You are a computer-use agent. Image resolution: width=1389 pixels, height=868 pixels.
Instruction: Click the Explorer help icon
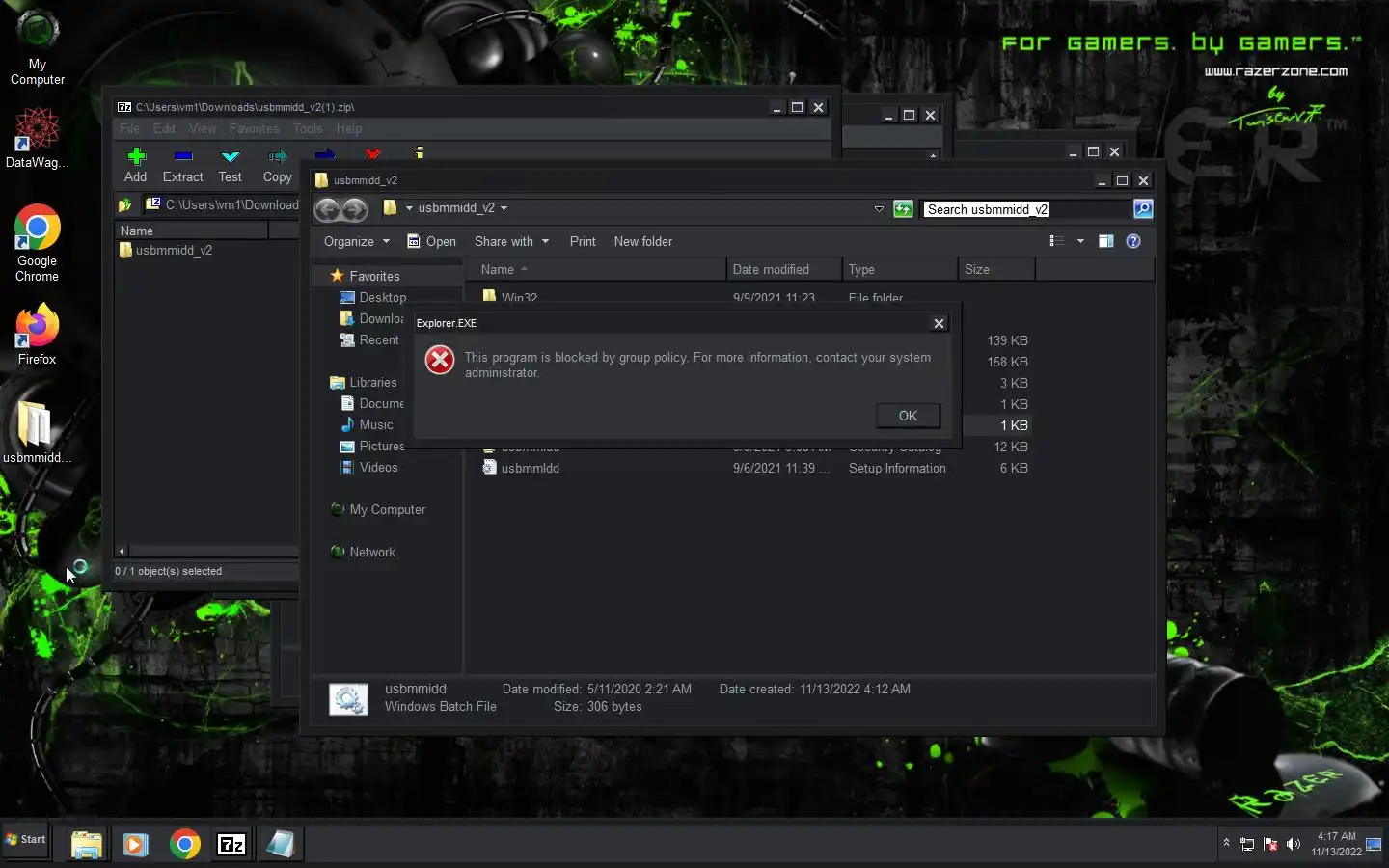tap(1133, 241)
